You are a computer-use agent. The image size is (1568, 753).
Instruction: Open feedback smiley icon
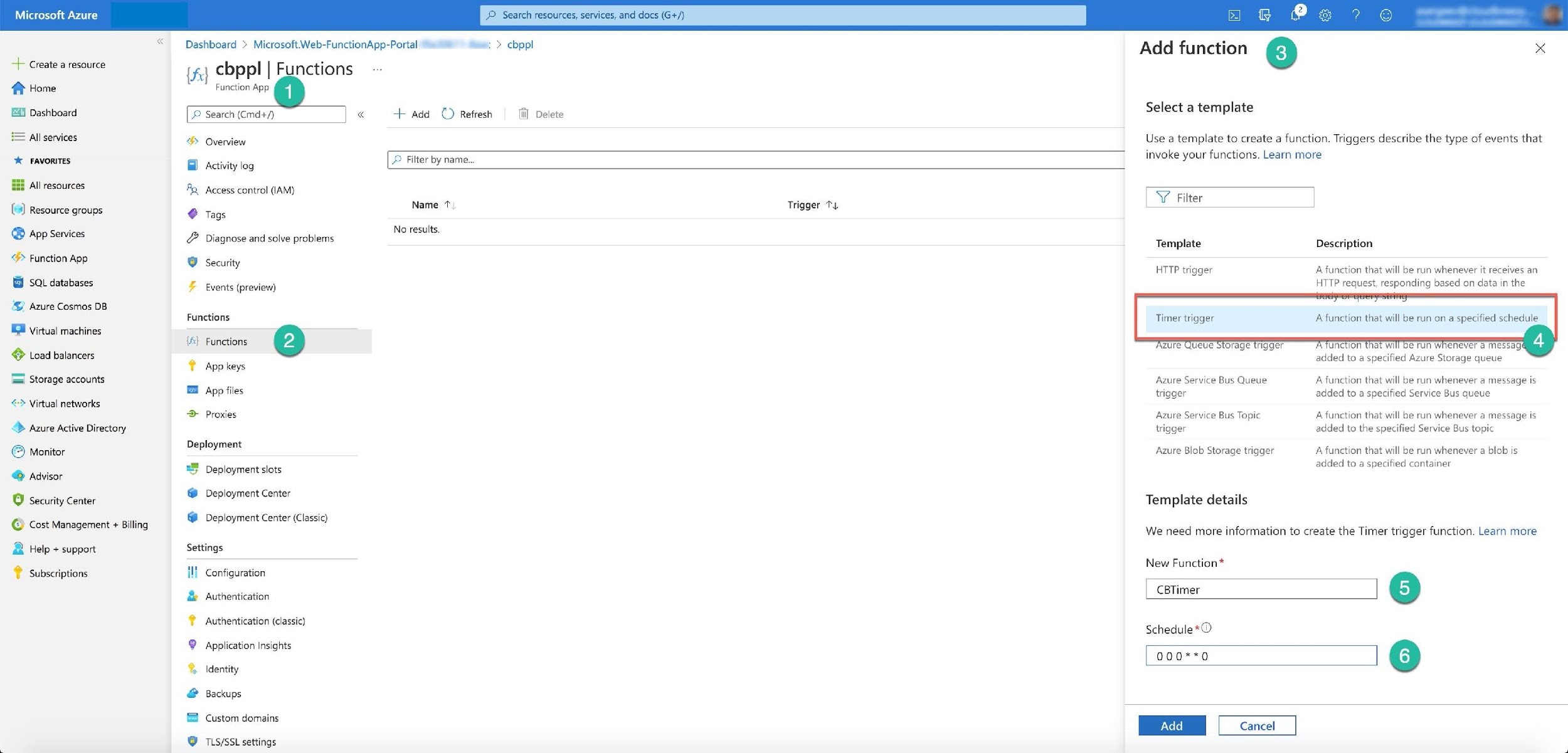(1386, 15)
